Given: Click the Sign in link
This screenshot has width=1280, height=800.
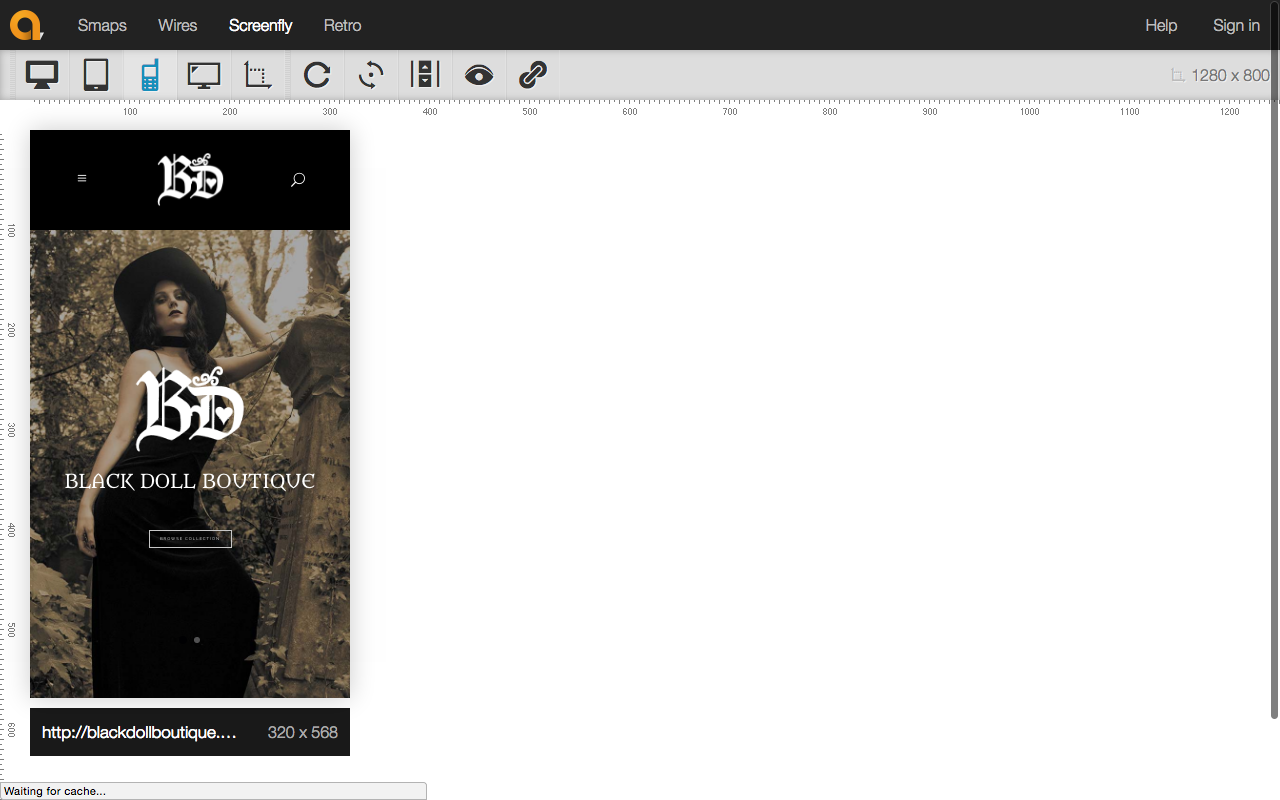Looking at the screenshot, I should point(1236,25).
